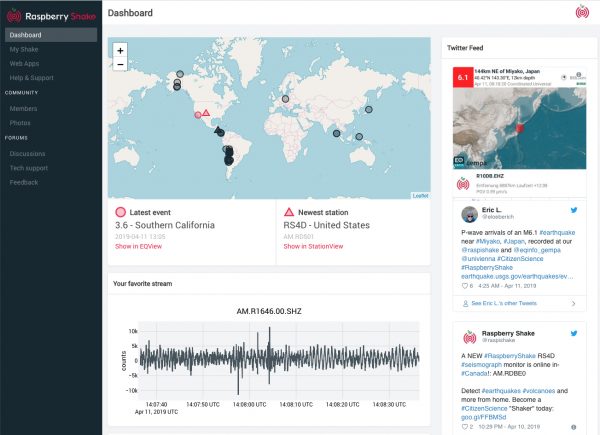600x435 pixels.
Task: Click Eric L.'s avatar picture
Action: tap(470, 214)
